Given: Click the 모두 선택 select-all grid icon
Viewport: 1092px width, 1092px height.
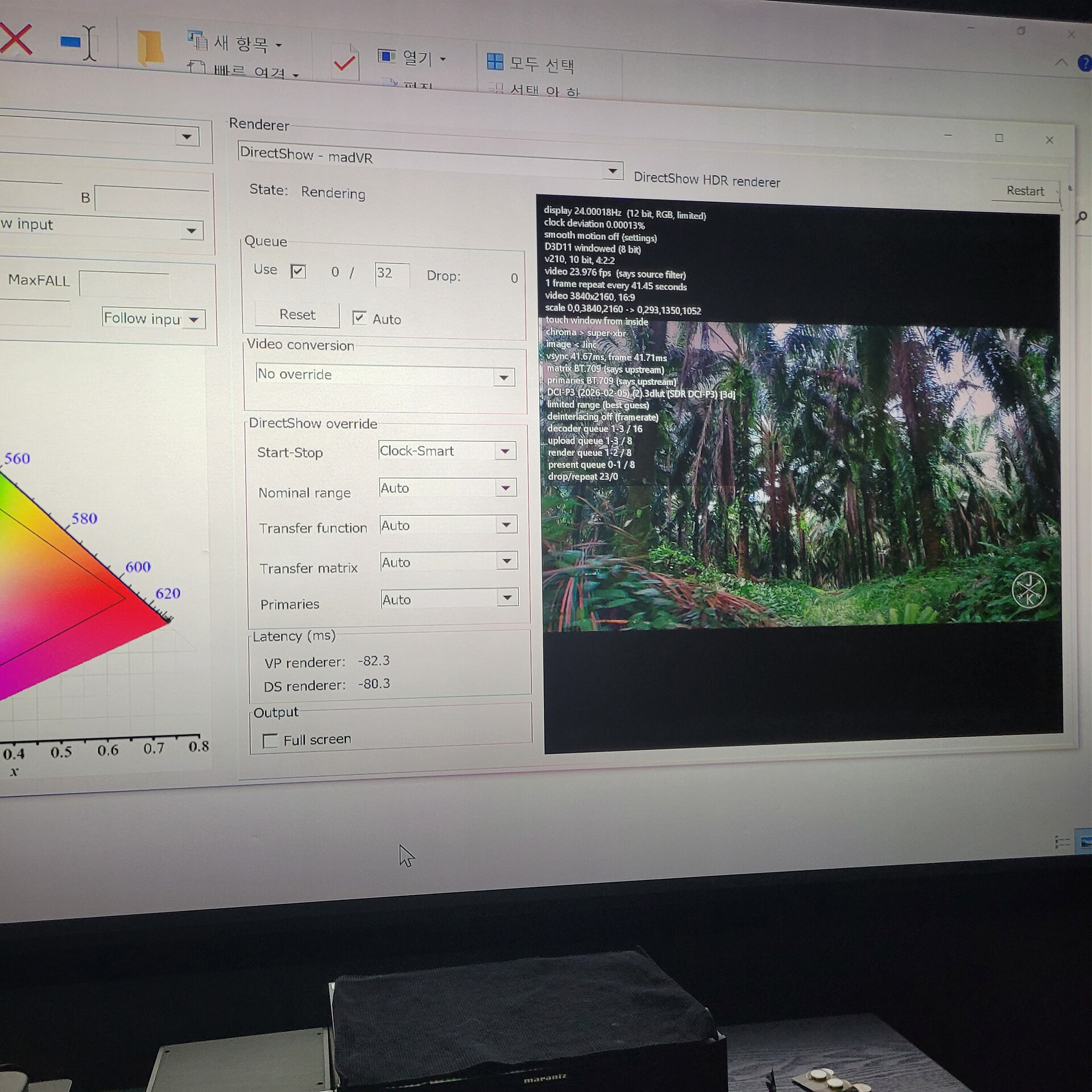Looking at the screenshot, I should click(x=495, y=61).
